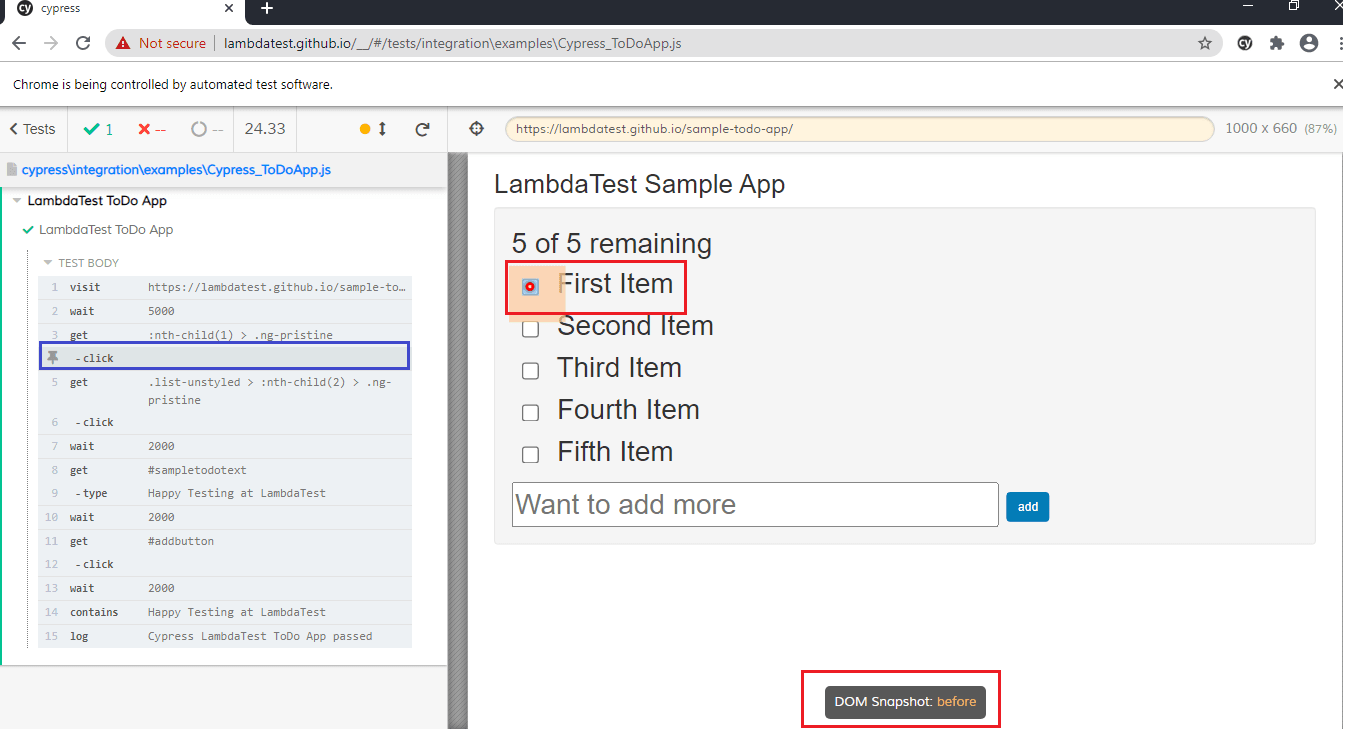Open the Cypress selector playground crosshair
This screenshot has width=1366, height=729.
[477, 129]
